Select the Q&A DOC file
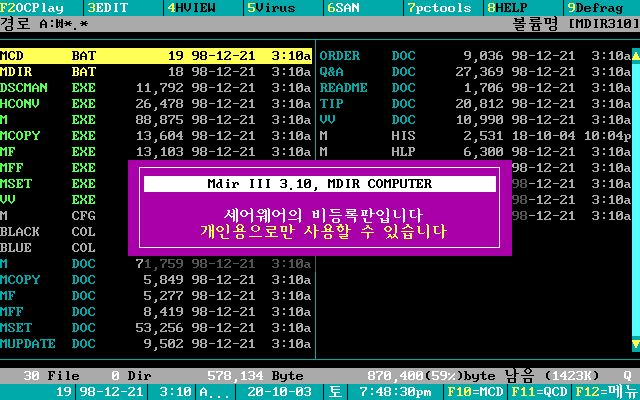The width and height of the screenshot is (640, 400). click(x=476, y=72)
